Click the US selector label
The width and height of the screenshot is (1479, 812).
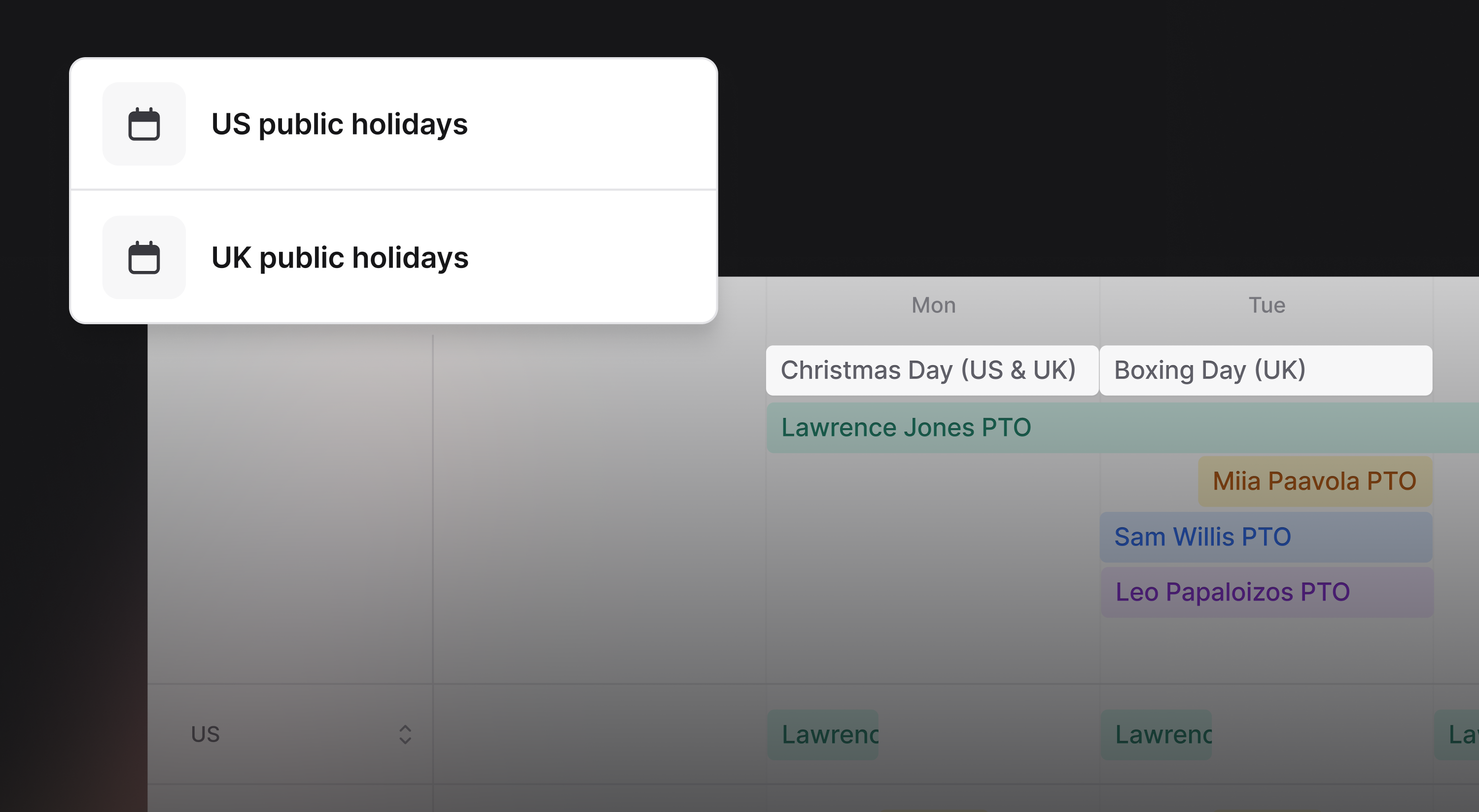(x=206, y=734)
